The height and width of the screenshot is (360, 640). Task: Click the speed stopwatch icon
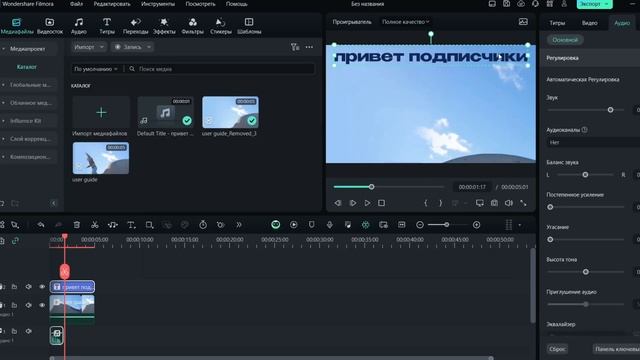[x=203, y=225]
